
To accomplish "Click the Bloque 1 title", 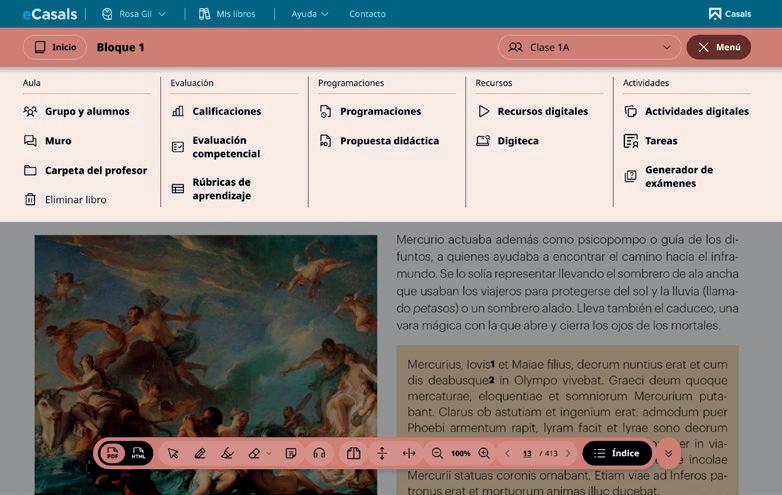I will pos(120,47).
